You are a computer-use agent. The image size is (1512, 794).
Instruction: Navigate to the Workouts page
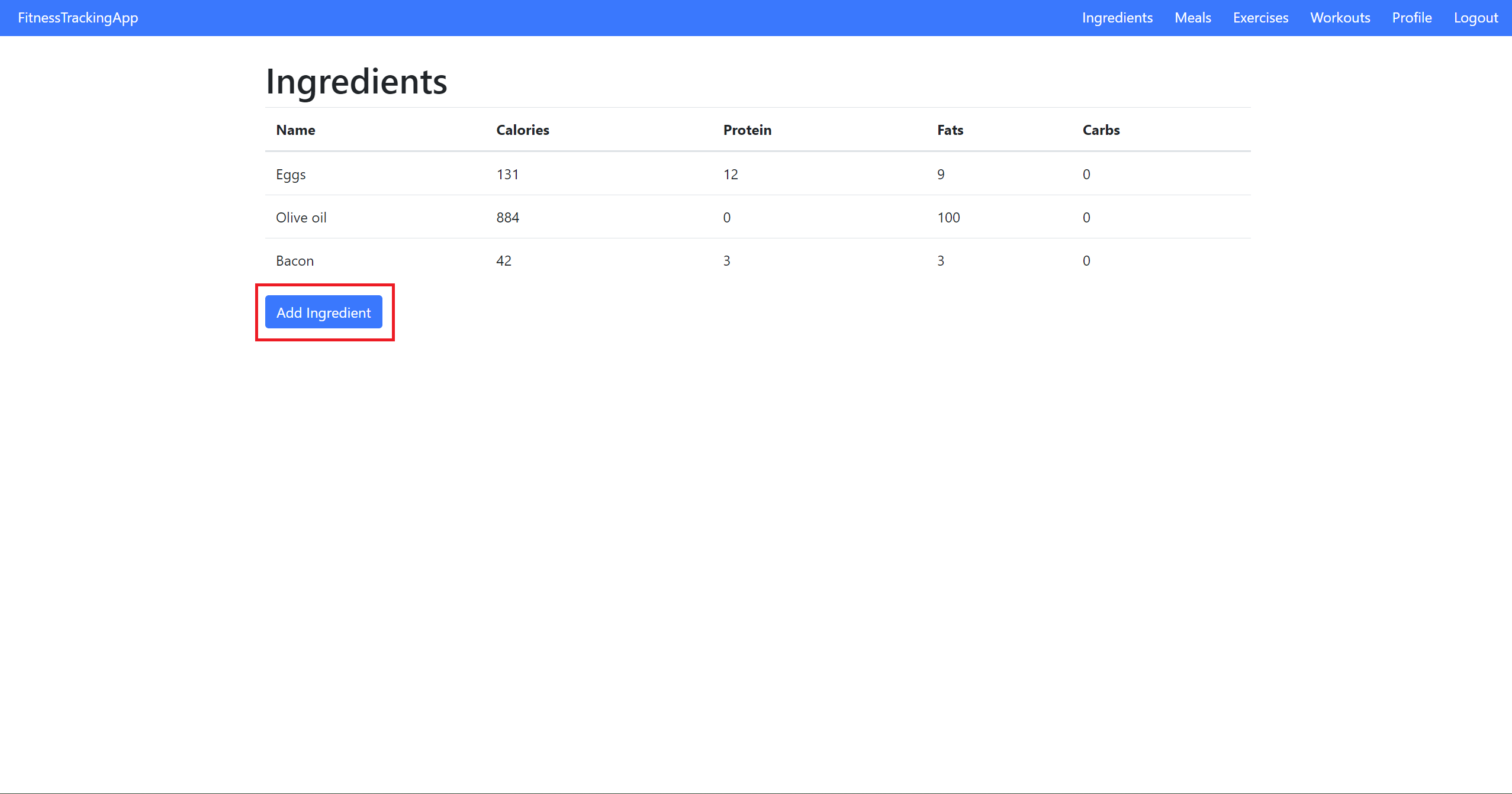(1340, 18)
